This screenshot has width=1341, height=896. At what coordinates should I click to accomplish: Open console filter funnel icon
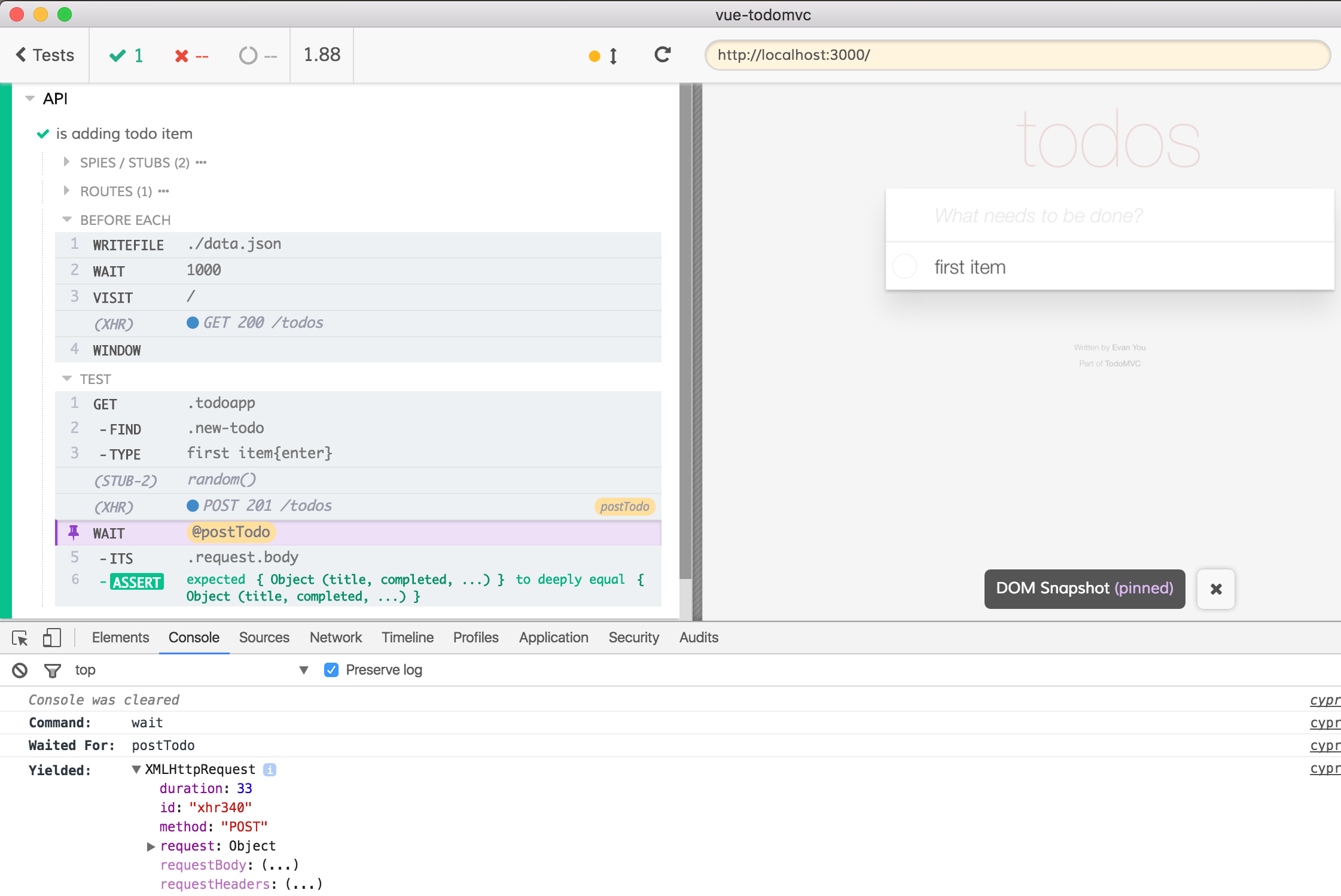53,671
